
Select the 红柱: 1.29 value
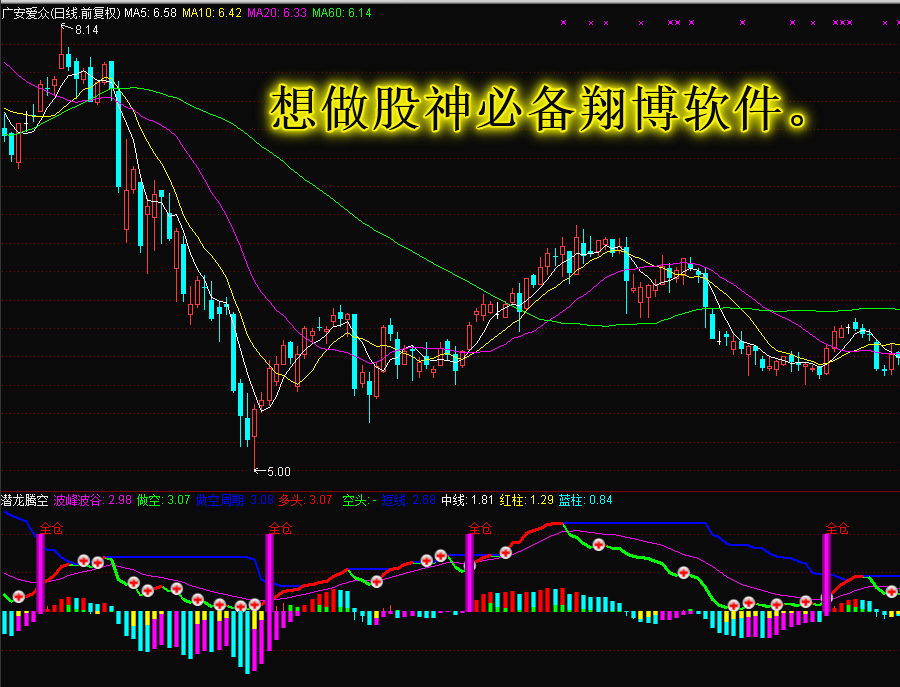pos(526,500)
